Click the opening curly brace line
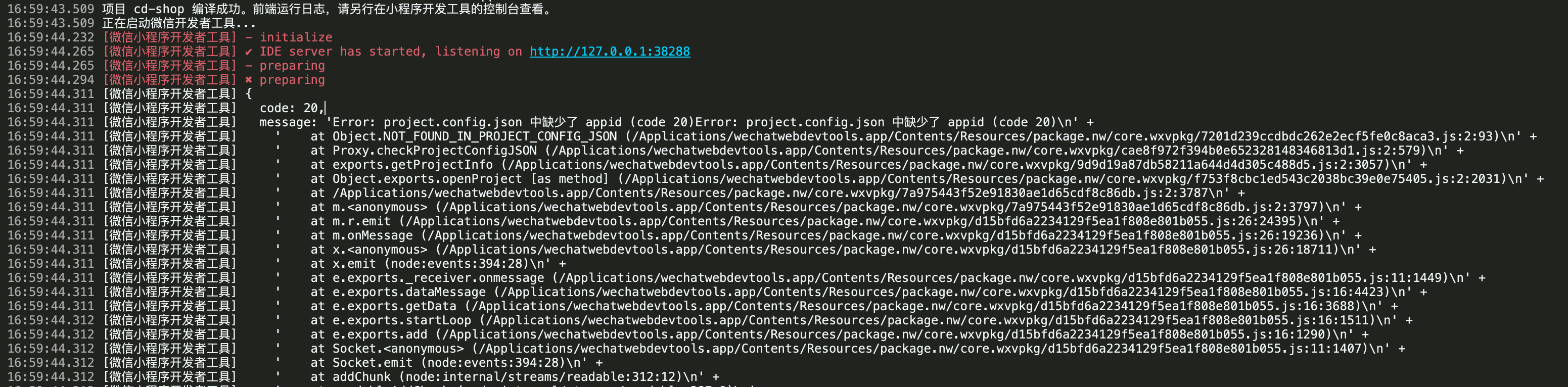1568x387 pixels. [248, 93]
